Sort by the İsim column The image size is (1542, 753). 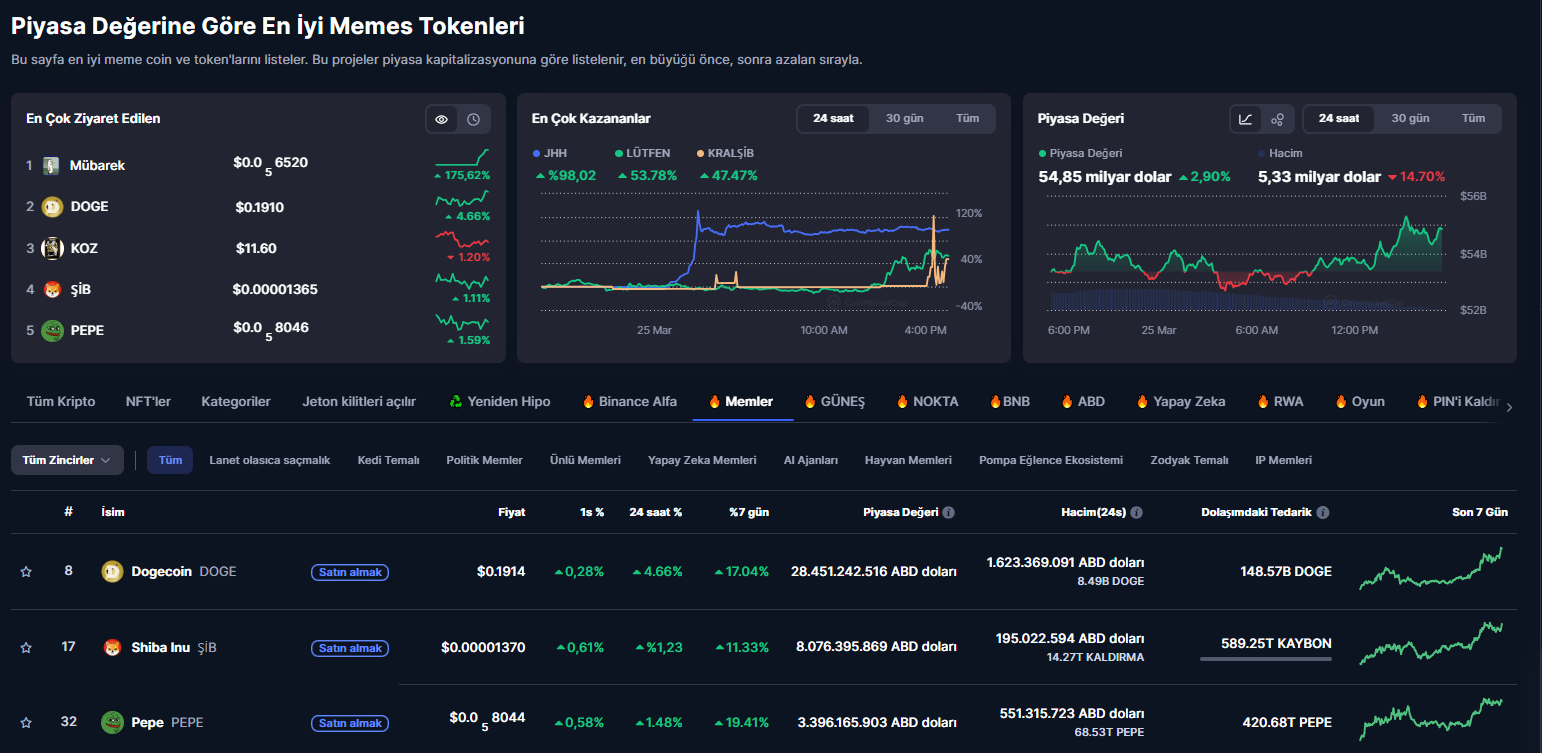pyautogui.click(x=113, y=512)
